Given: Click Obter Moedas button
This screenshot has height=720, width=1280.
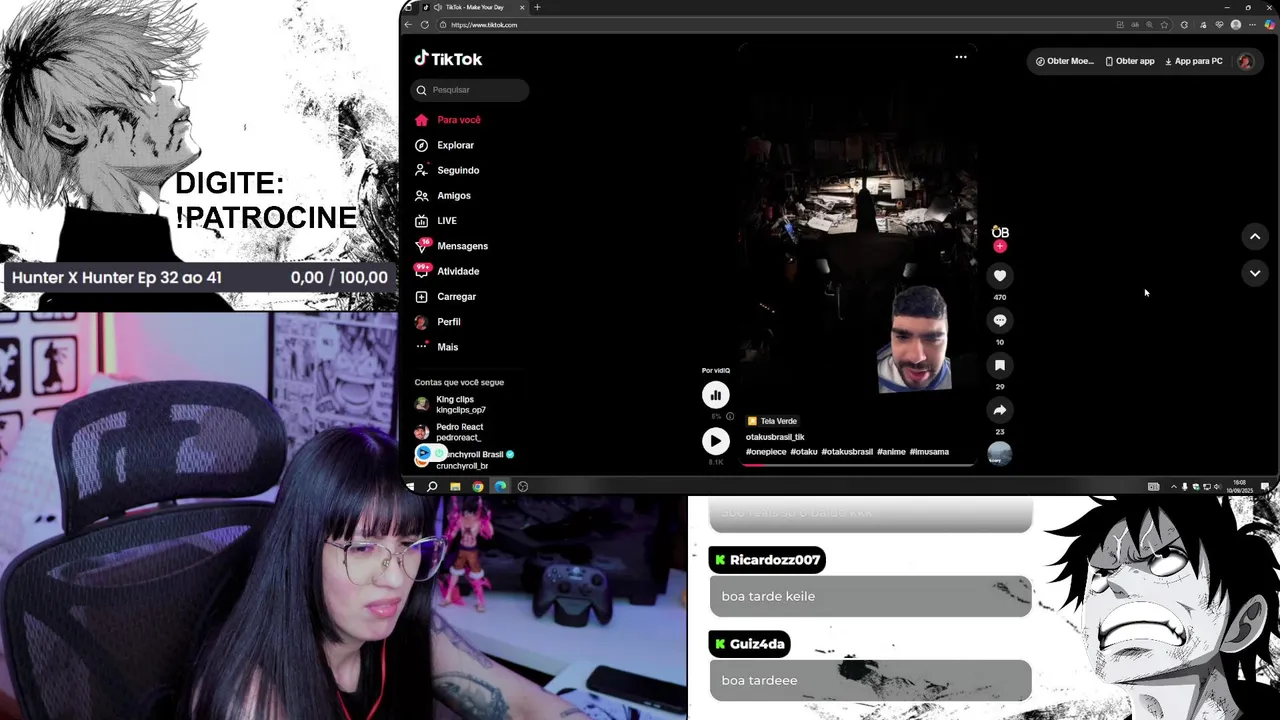Looking at the screenshot, I should tap(1065, 61).
